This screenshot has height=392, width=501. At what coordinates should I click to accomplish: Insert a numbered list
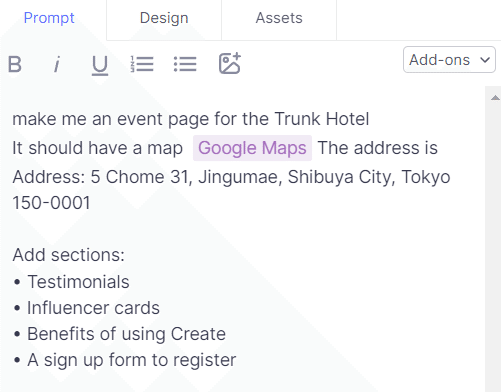(x=142, y=64)
